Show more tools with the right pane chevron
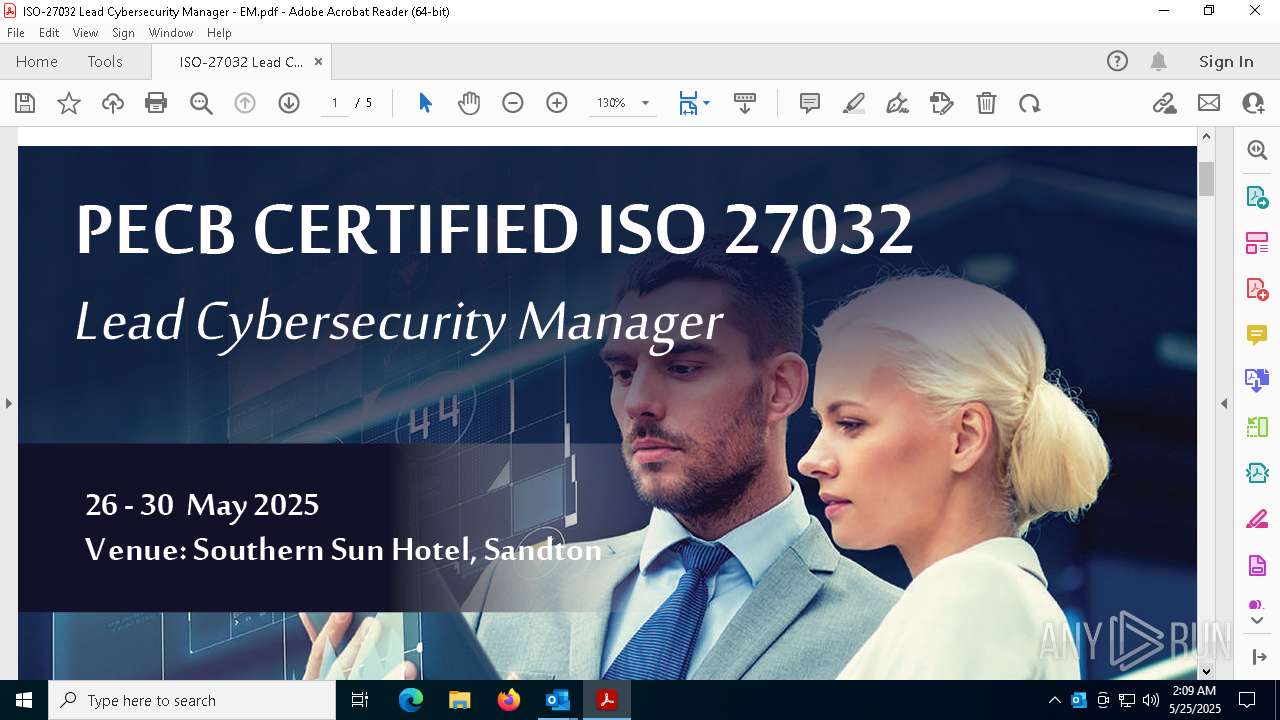The image size is (1280, 720). click(1257, 621)
